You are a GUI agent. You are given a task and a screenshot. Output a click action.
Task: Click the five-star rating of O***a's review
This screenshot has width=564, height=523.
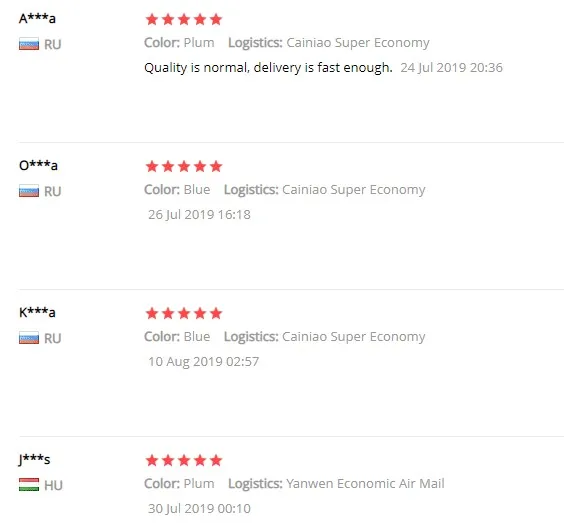click(184, 167)
